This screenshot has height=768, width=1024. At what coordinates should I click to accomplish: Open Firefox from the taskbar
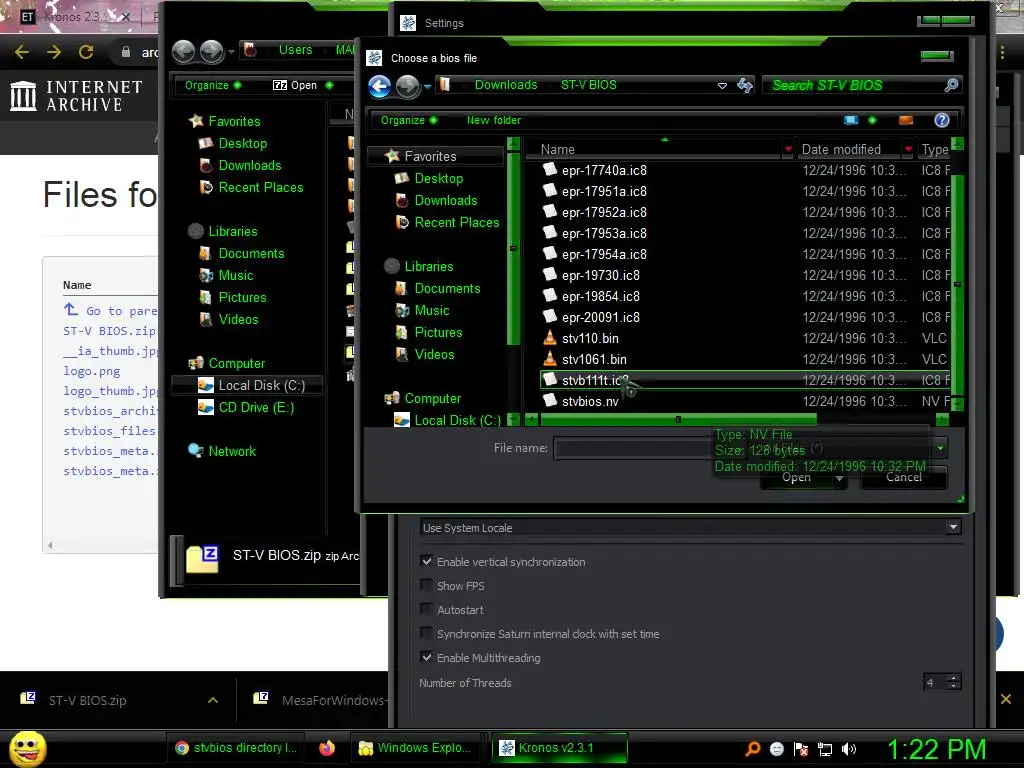coord(327,748)
